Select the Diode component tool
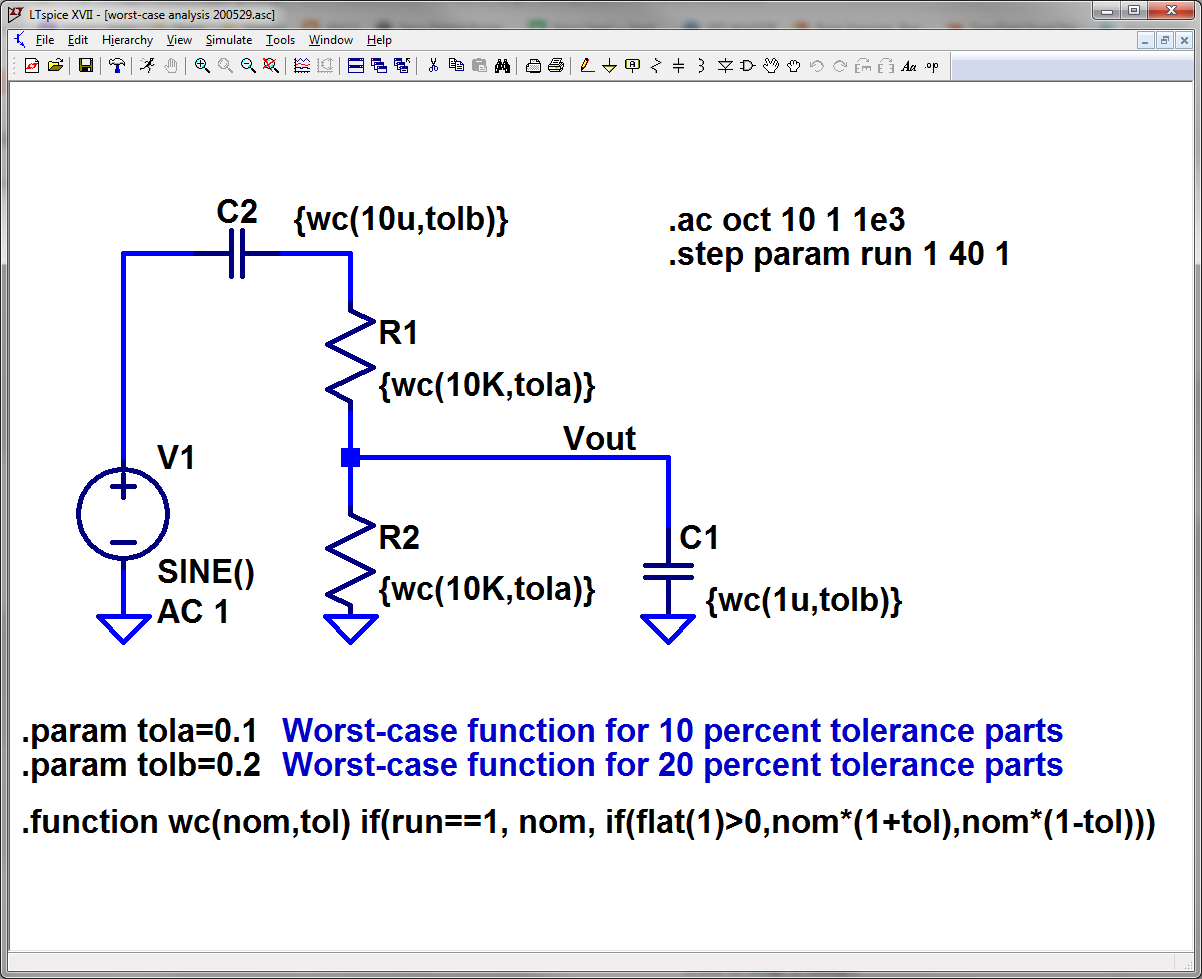 coord(725,66)
